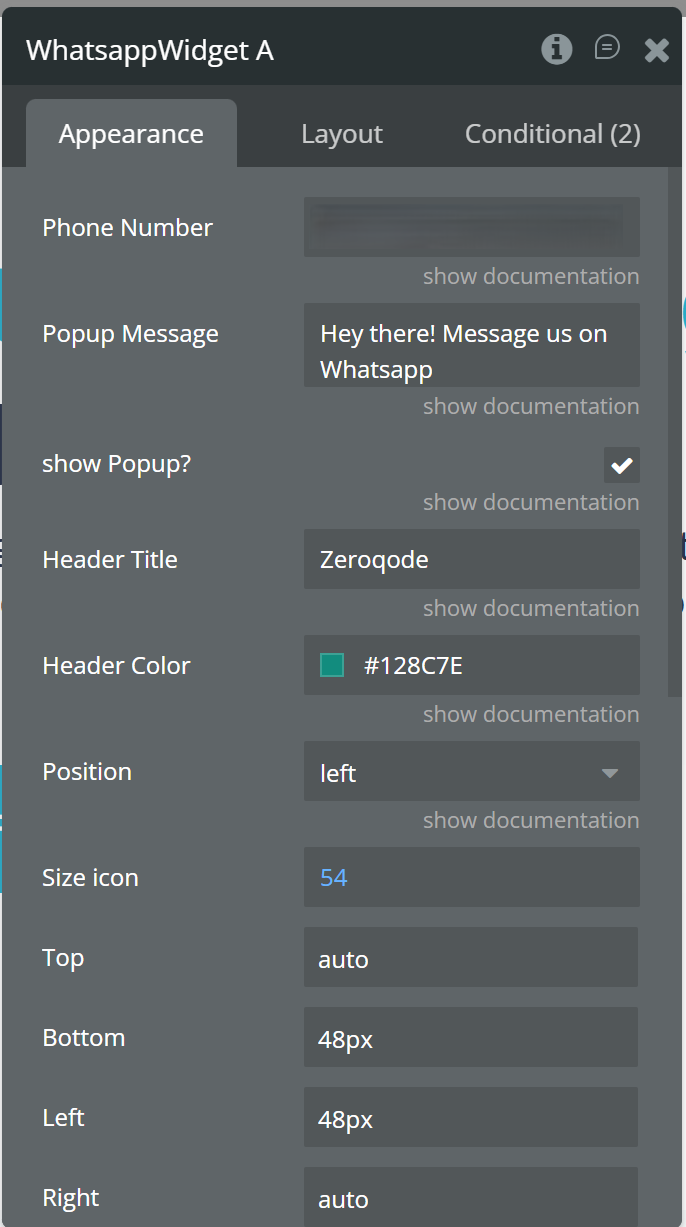Click the Phone Number input field
Viewport: 686px width, 1227px height.
(471, 227)
